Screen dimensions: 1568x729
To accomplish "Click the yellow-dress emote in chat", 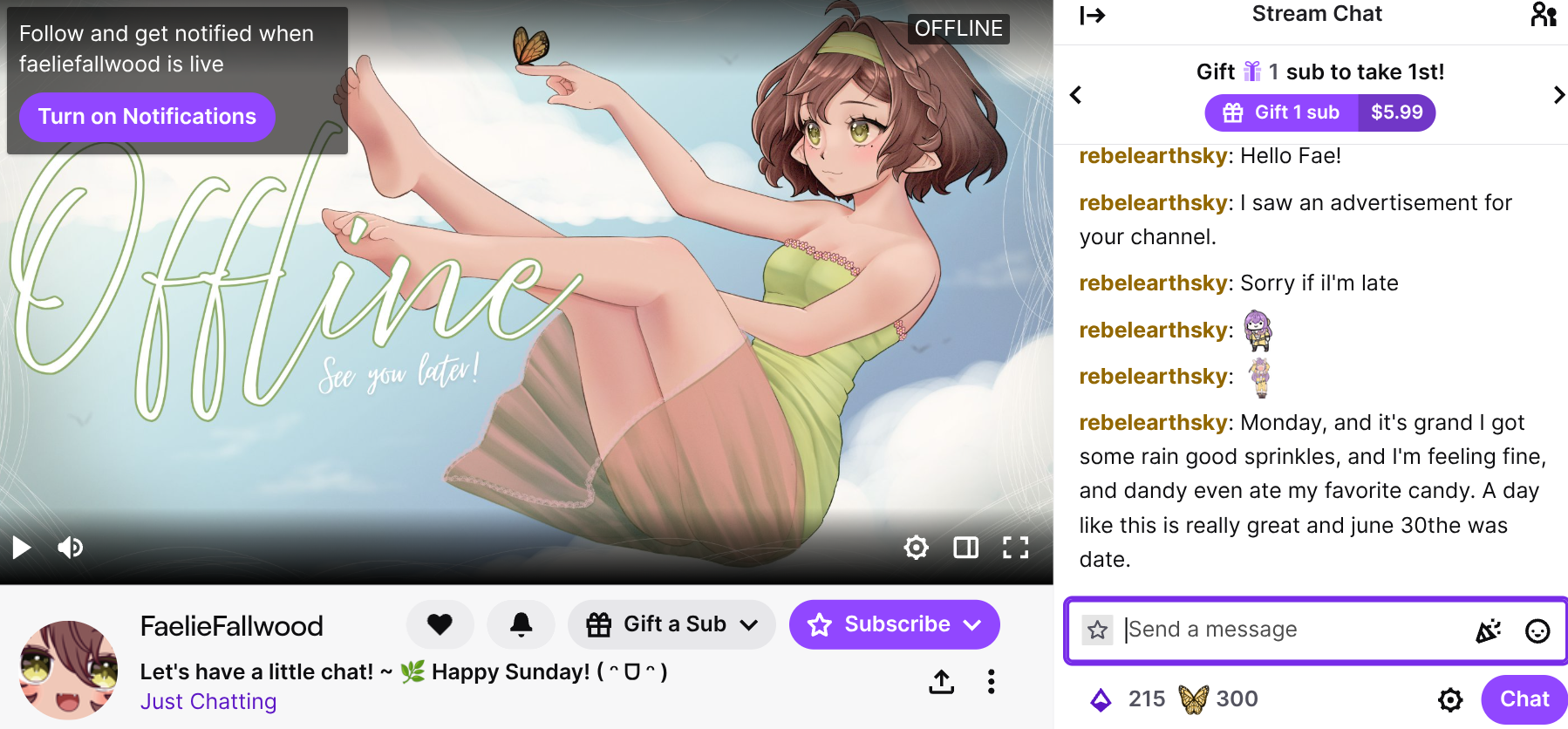I will (x=1259, y=378).
